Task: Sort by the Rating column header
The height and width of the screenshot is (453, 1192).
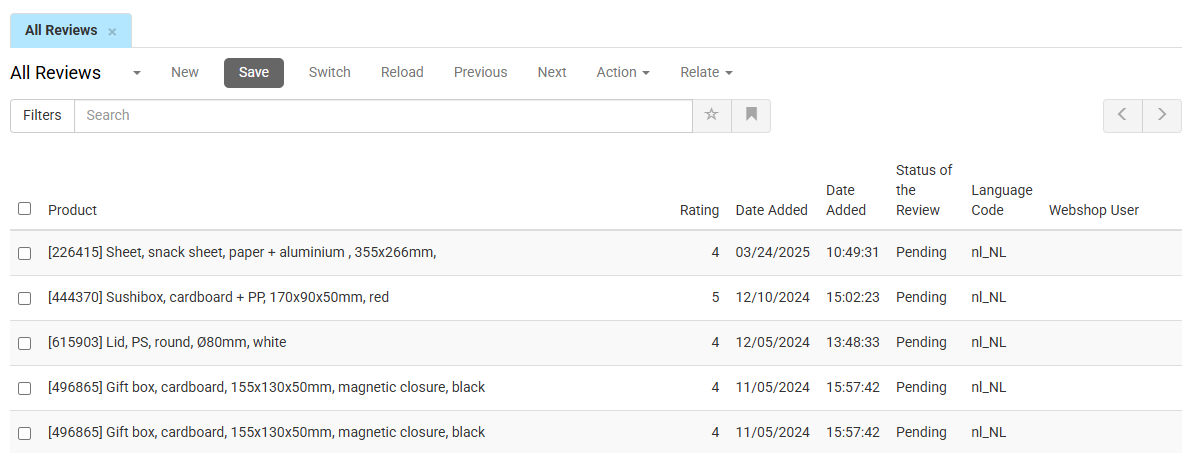Action: point(699,211)
